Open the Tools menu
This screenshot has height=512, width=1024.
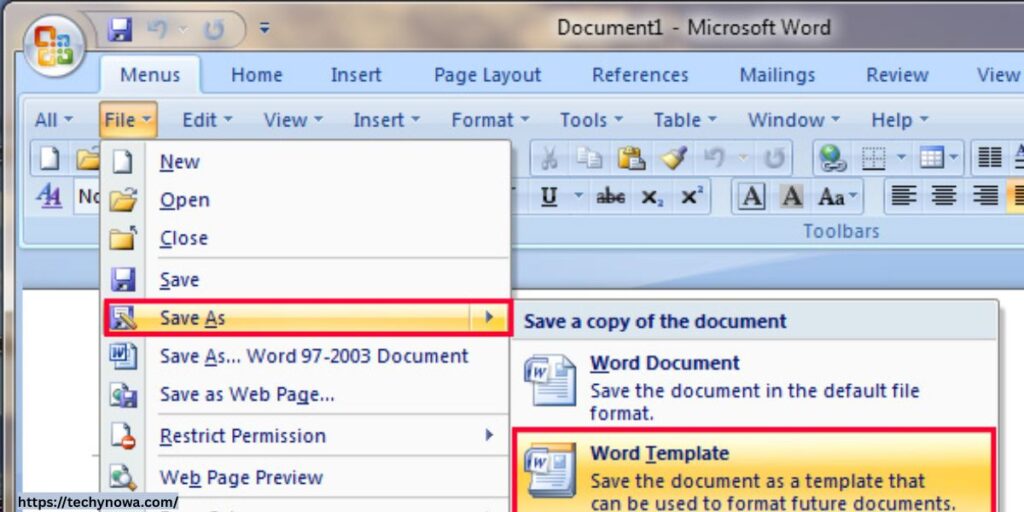[x=591, y=120]
